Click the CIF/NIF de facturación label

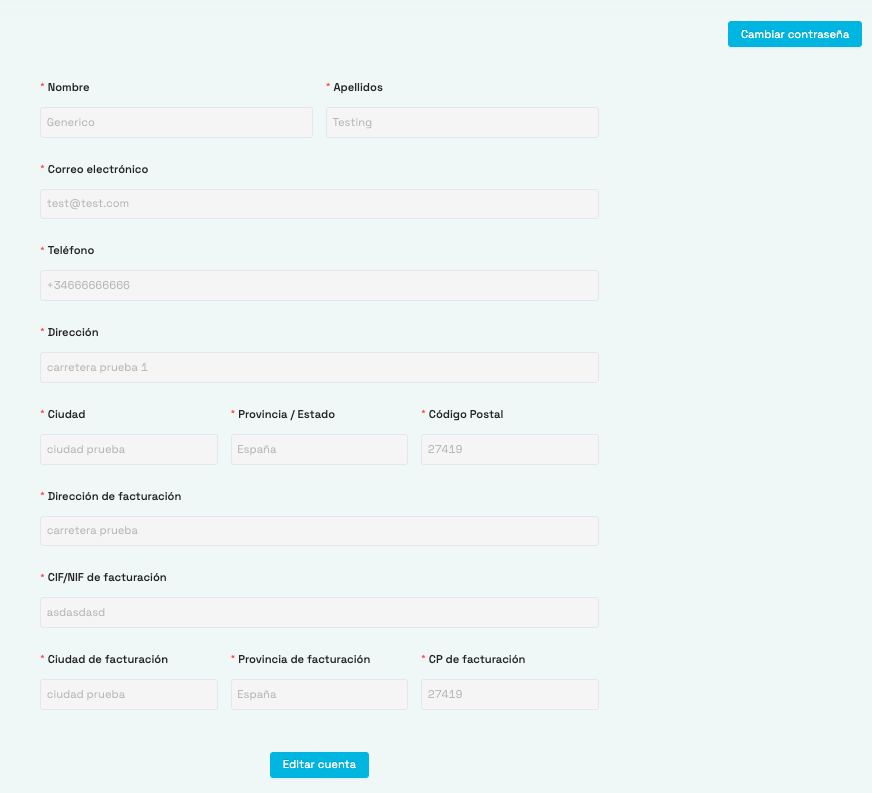107,578
